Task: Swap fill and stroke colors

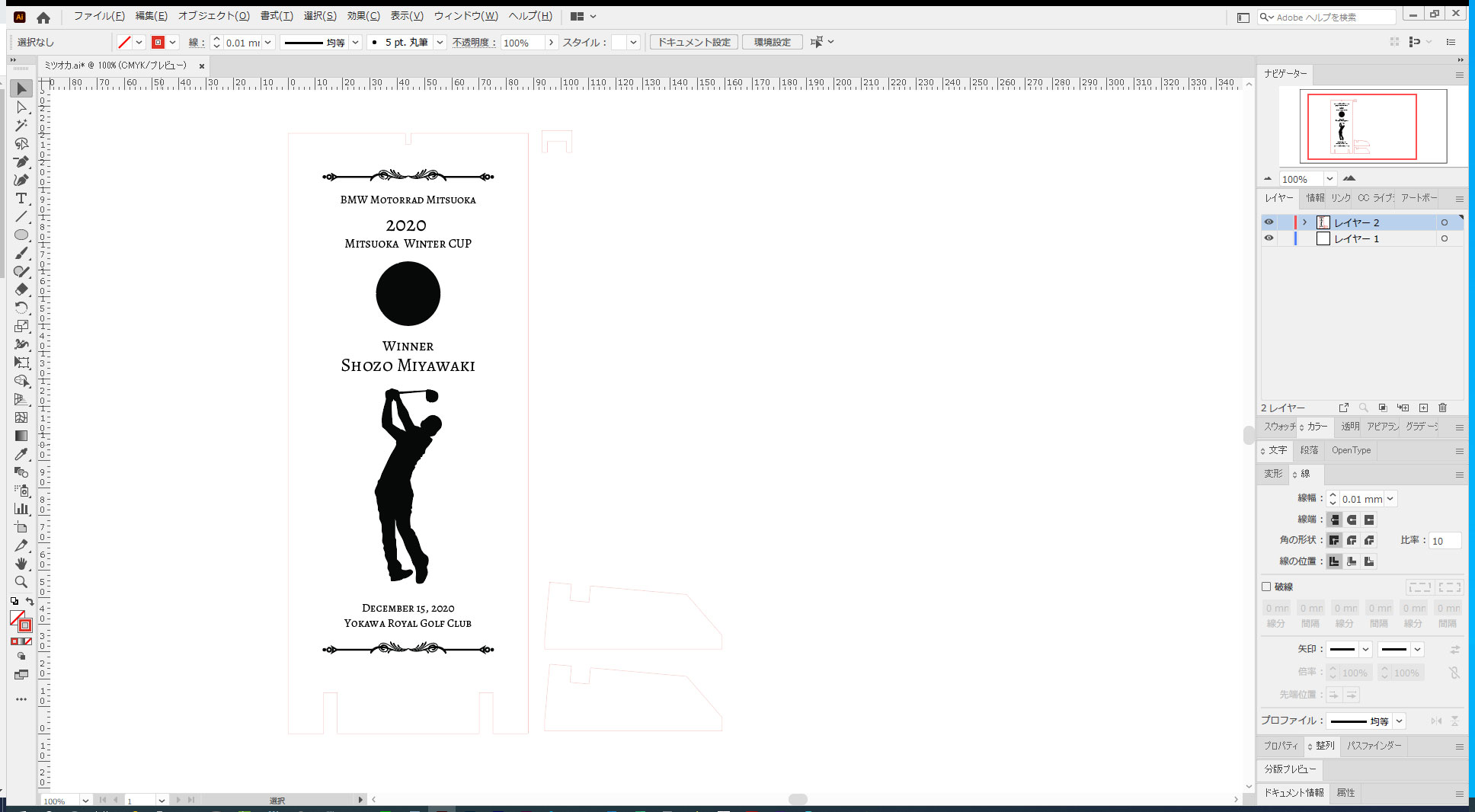Action: click(30, 602)
